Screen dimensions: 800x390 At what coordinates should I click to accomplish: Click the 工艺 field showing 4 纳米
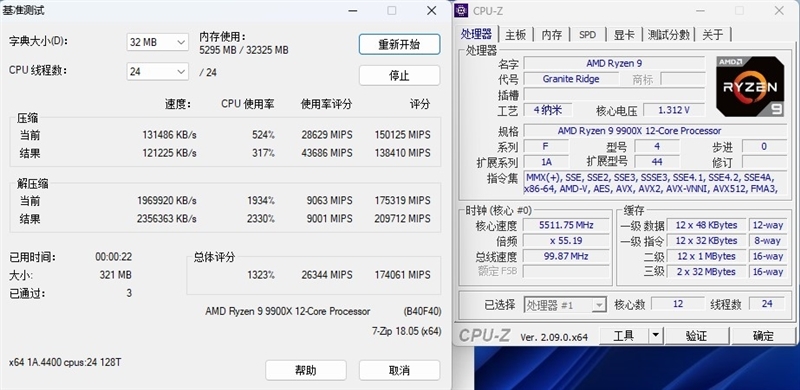[547, 110]
